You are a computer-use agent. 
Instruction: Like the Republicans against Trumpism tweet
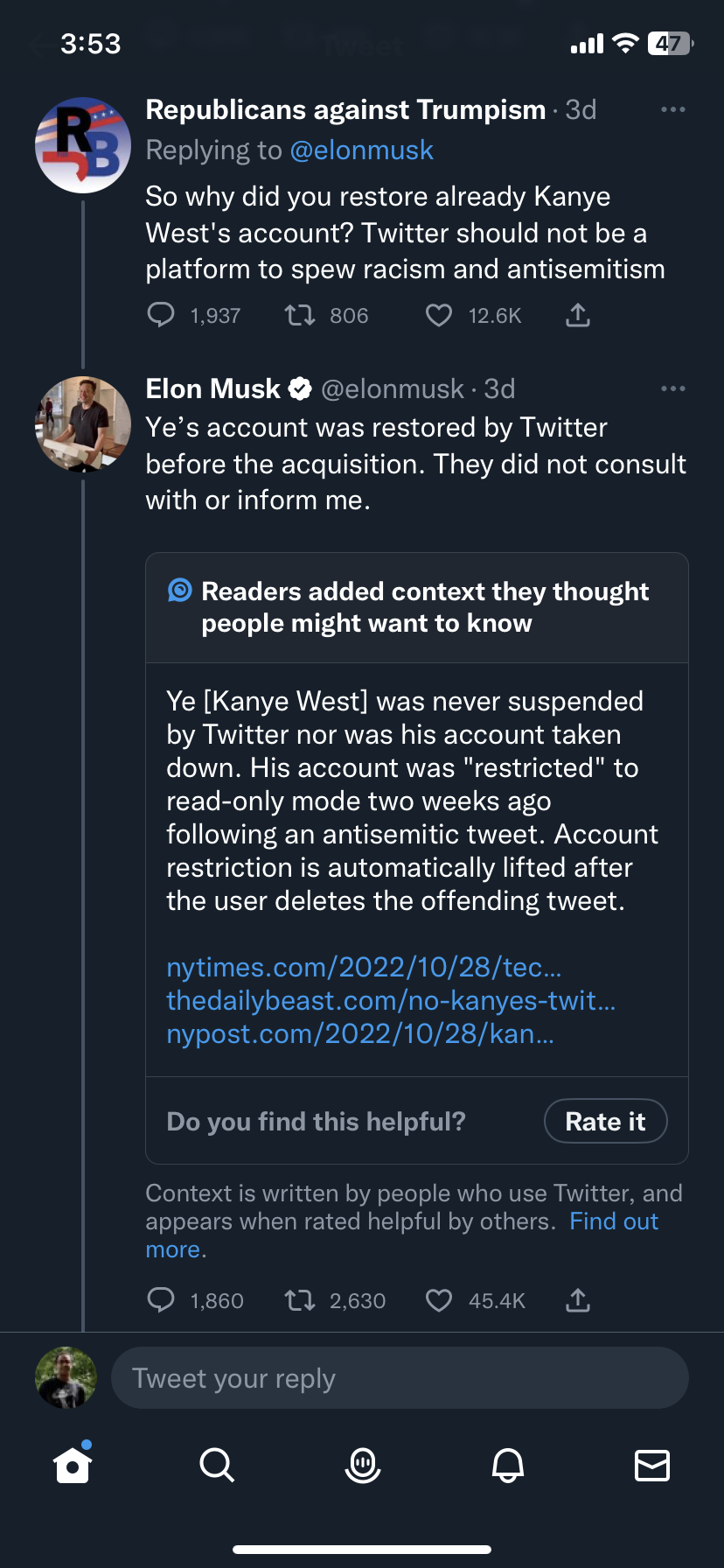click(x=438, y=315)
